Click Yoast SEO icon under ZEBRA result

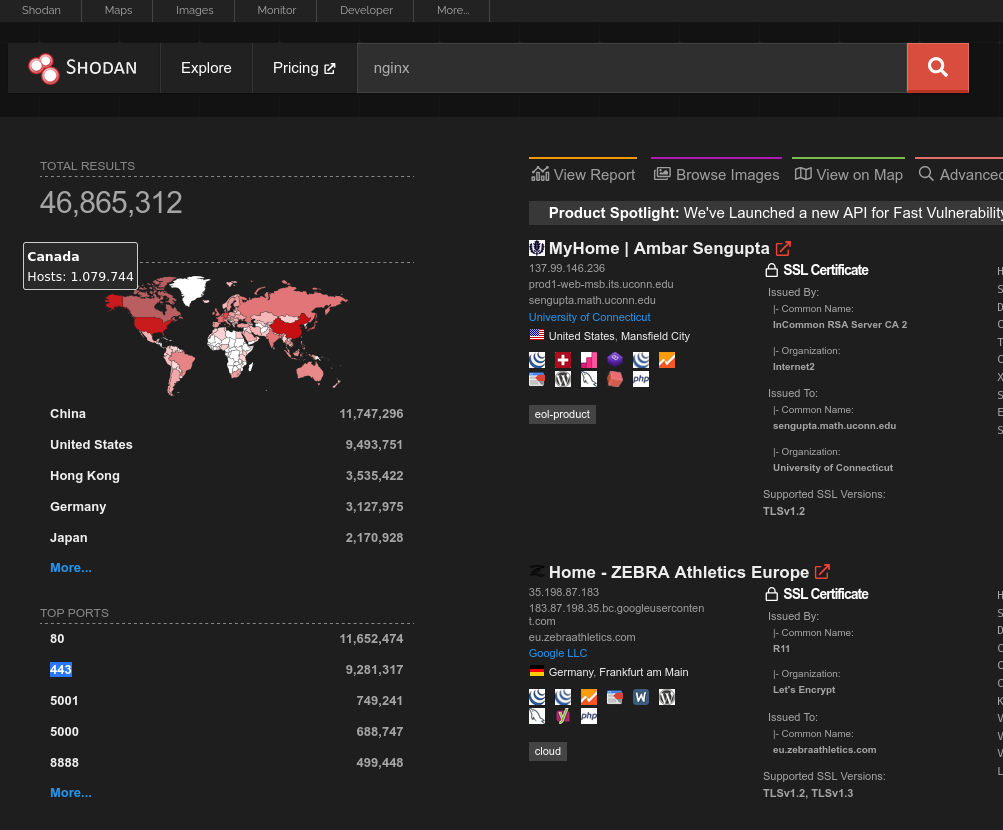coord(563,716)
